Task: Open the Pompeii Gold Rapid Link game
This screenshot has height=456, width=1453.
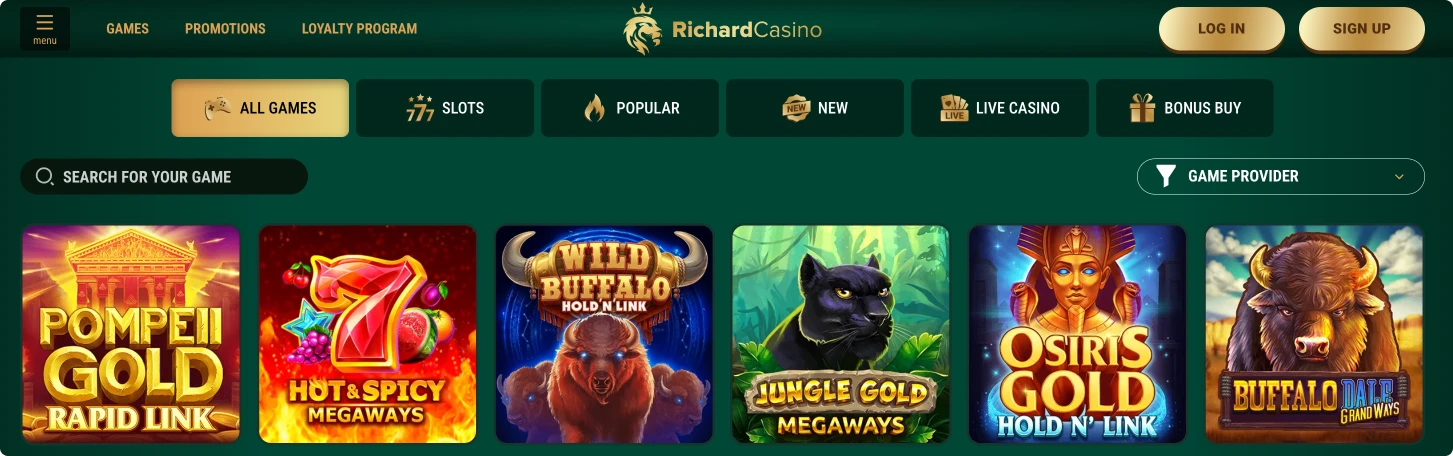Action: 131,334
